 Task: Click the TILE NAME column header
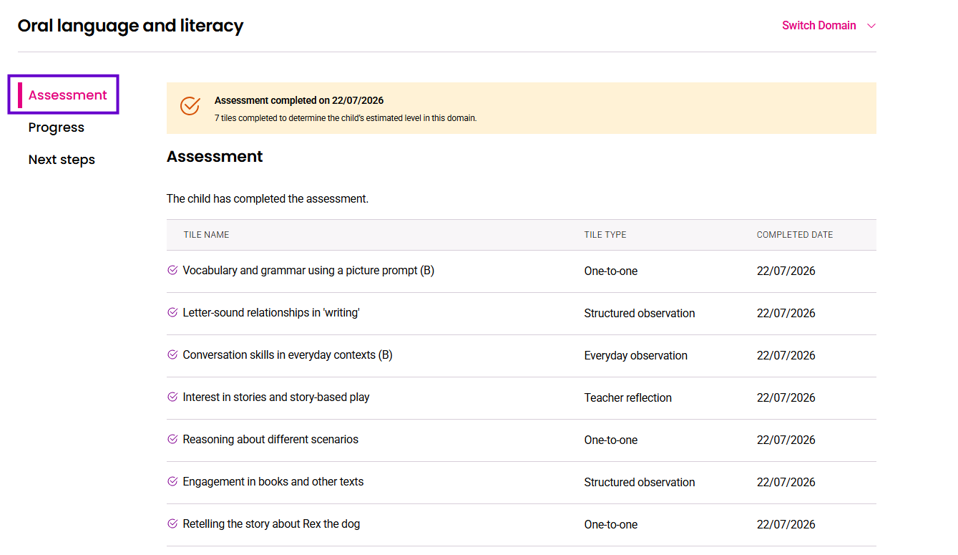pyautogui.click(x=207, y=235)
